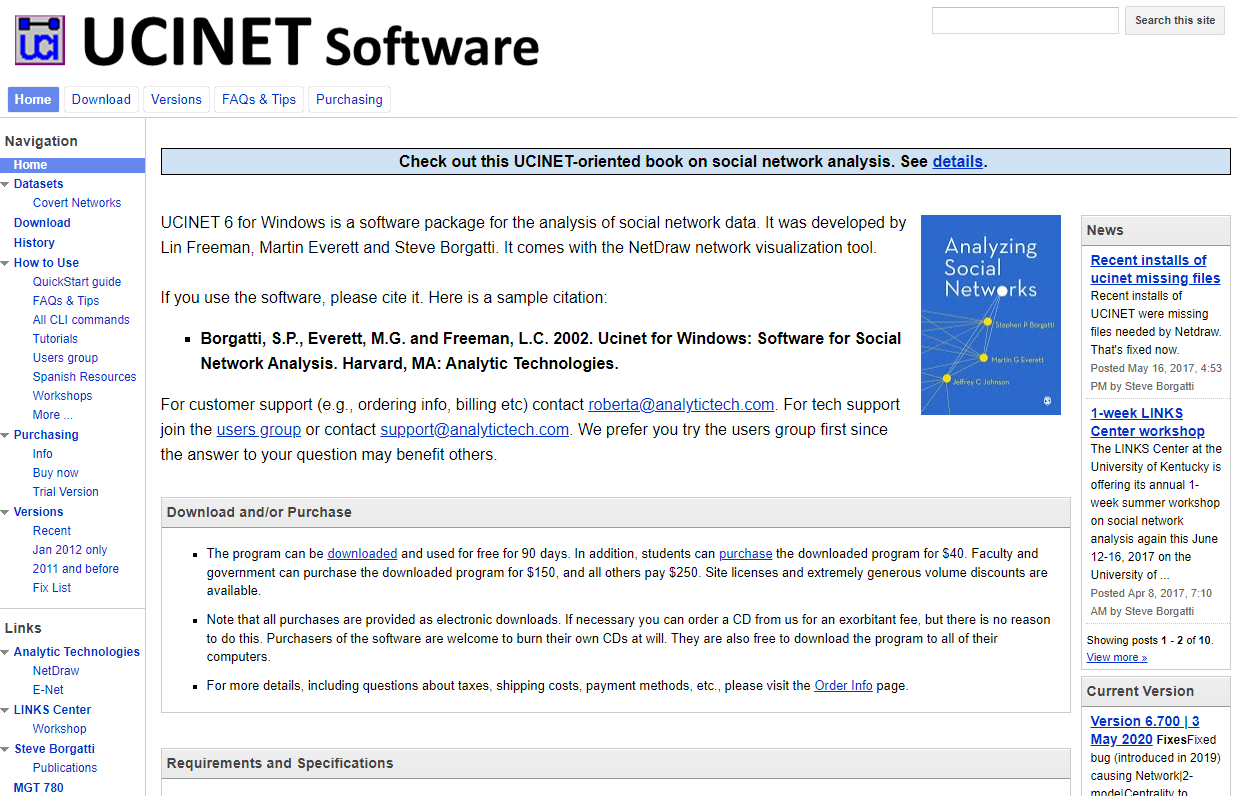Focus the site search input field
The width and height of the screenshot is (1237, 796).
(x=1025, y=20)
